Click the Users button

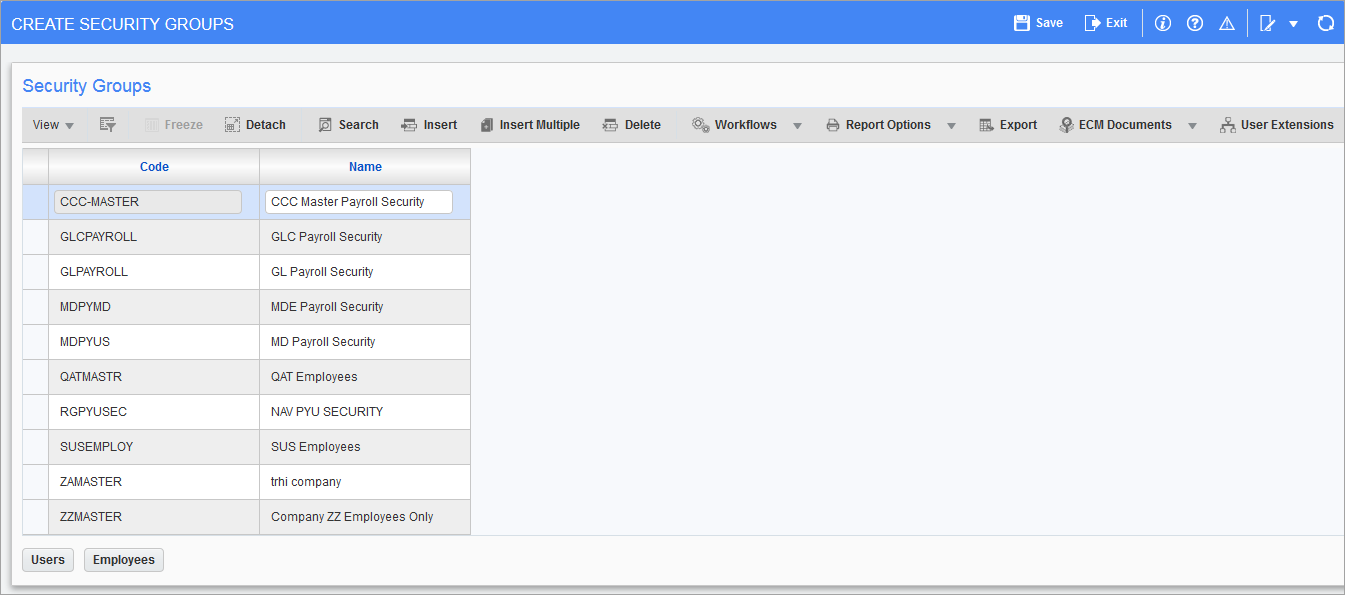tap(48, 560)
